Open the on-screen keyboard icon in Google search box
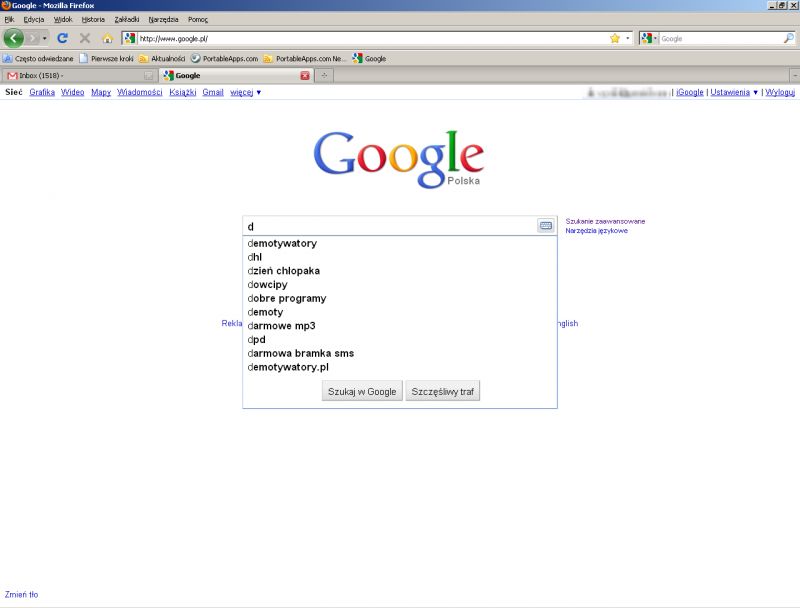800x608 pixels. 545,225
